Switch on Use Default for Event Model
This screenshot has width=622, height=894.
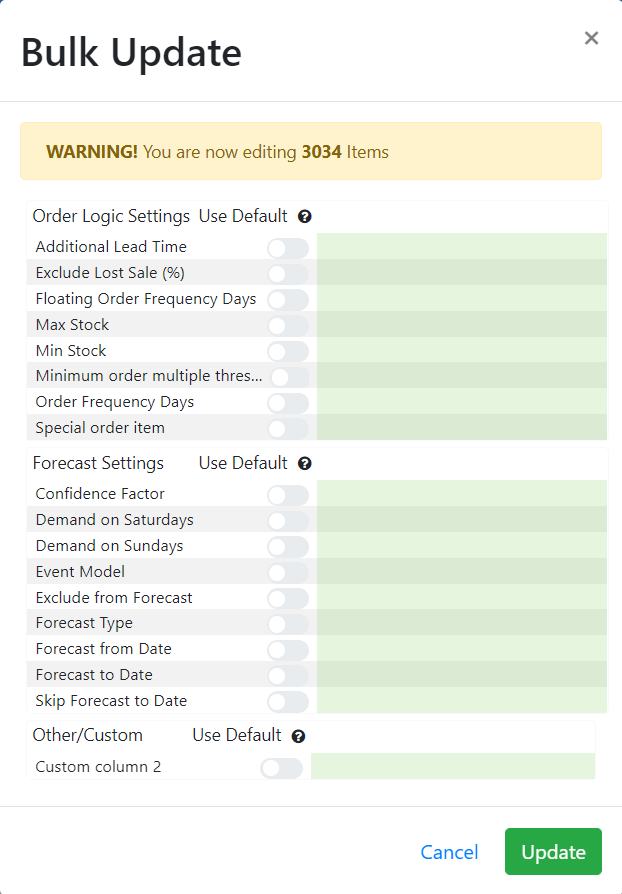point(288,572)
